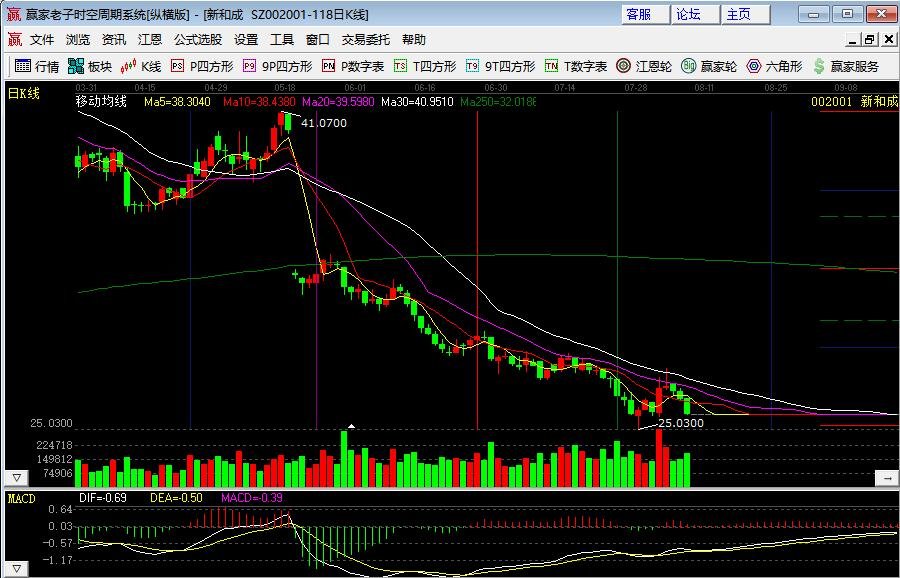Click the 日K线 period label
This screenshot has height=578, width=900.
coord(24,92)
